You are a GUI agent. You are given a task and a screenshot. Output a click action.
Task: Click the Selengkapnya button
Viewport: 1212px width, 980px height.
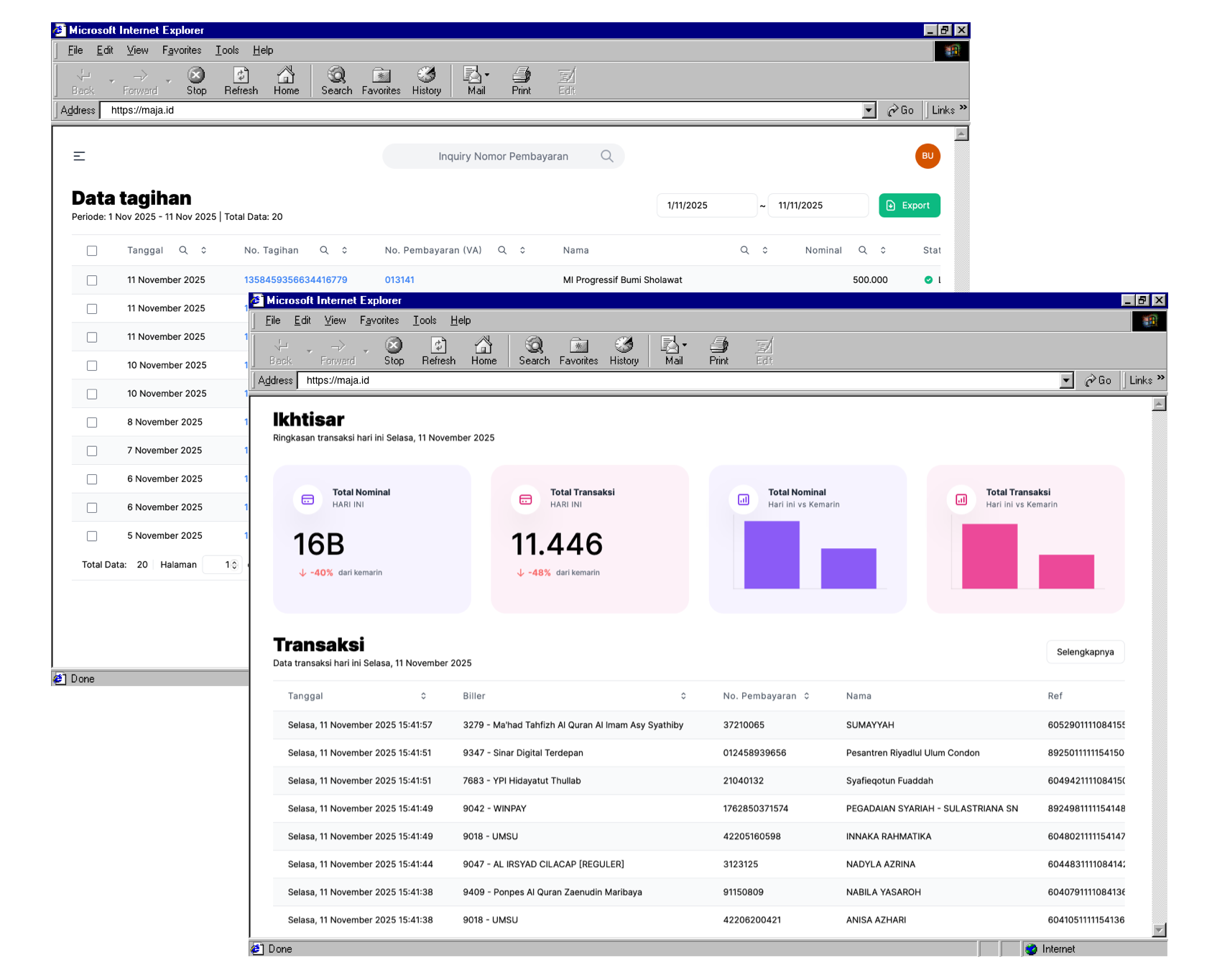[1085, 652]
